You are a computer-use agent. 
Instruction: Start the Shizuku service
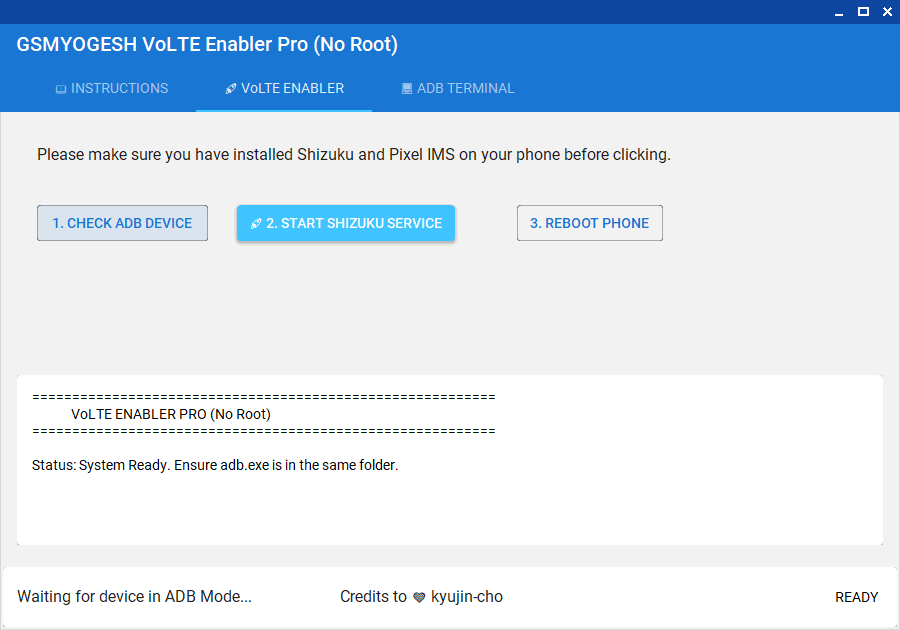[346, 223]
